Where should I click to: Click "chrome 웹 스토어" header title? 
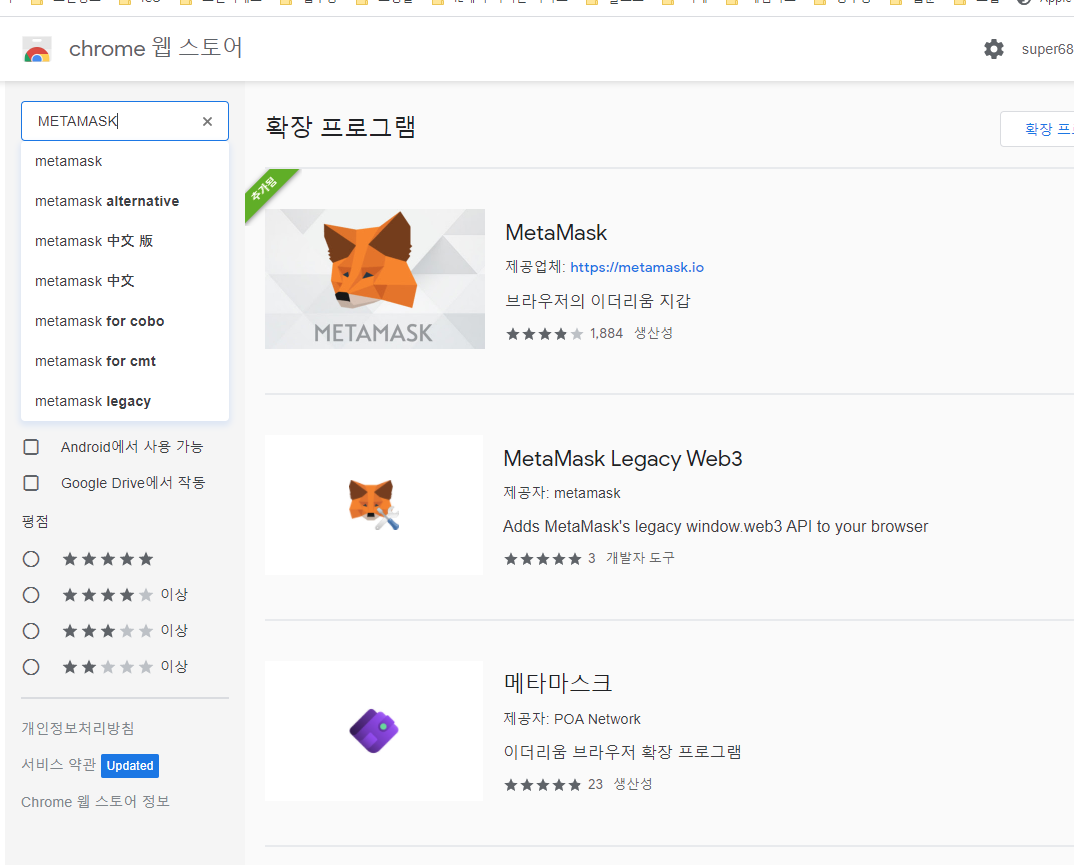coord(155,48)
